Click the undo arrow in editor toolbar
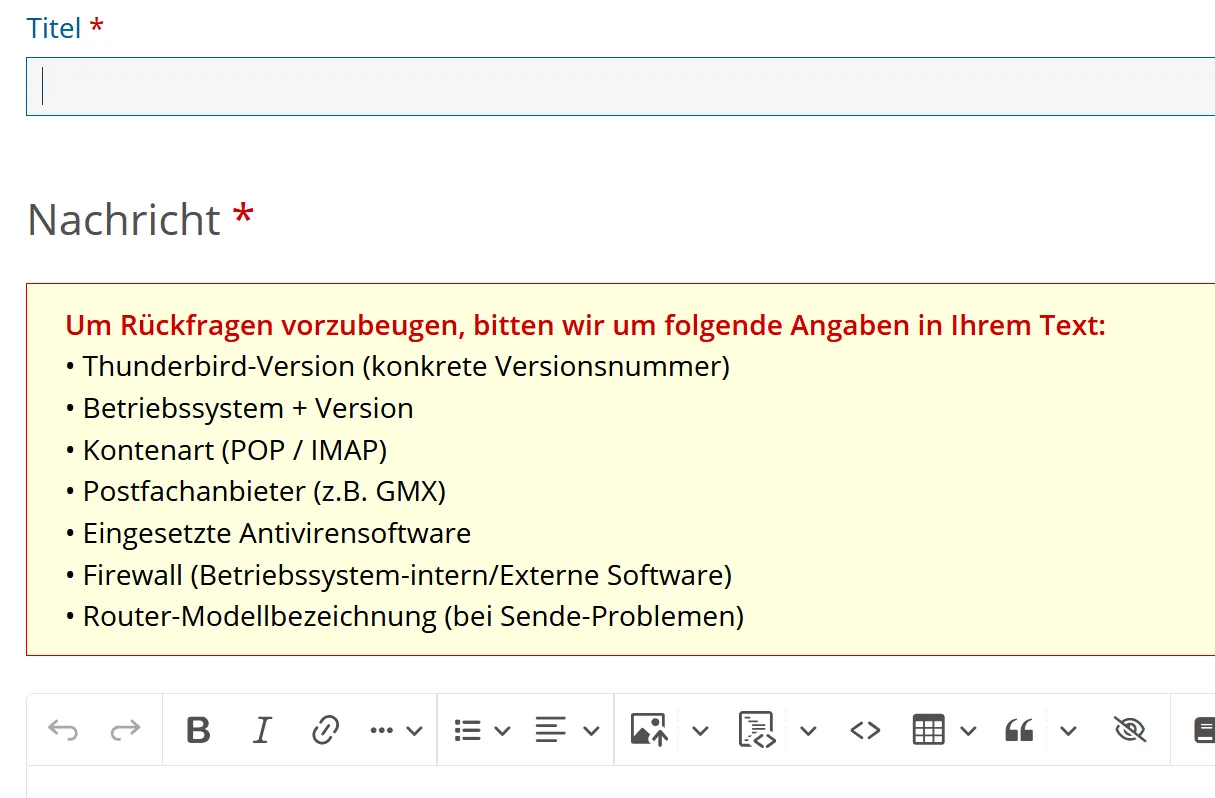The width and height of the screenshot is (1215, 798). point(63,731)
